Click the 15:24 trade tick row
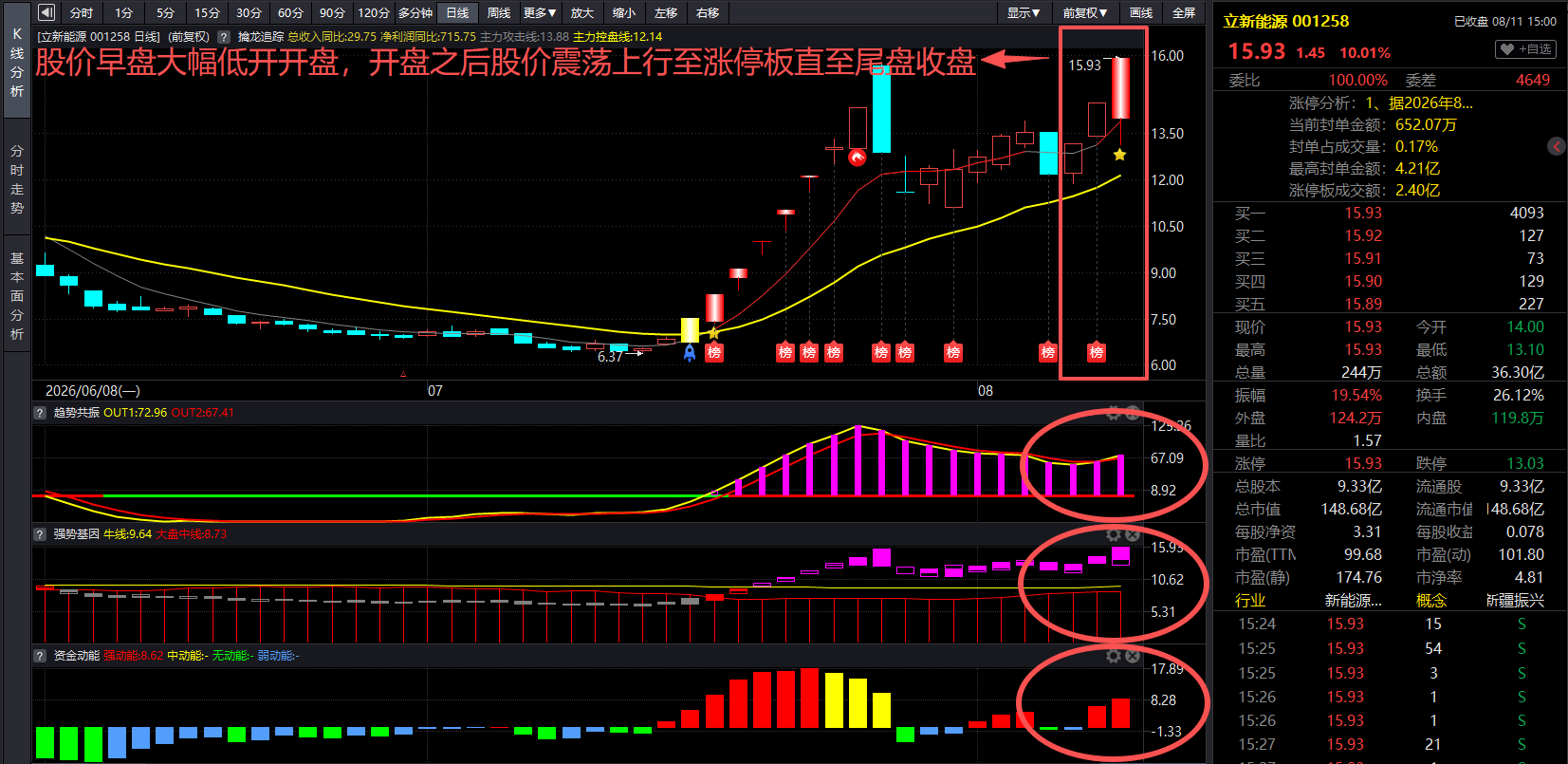The height and width of the screenshot is (764, 1568). tap(1389, 624)
